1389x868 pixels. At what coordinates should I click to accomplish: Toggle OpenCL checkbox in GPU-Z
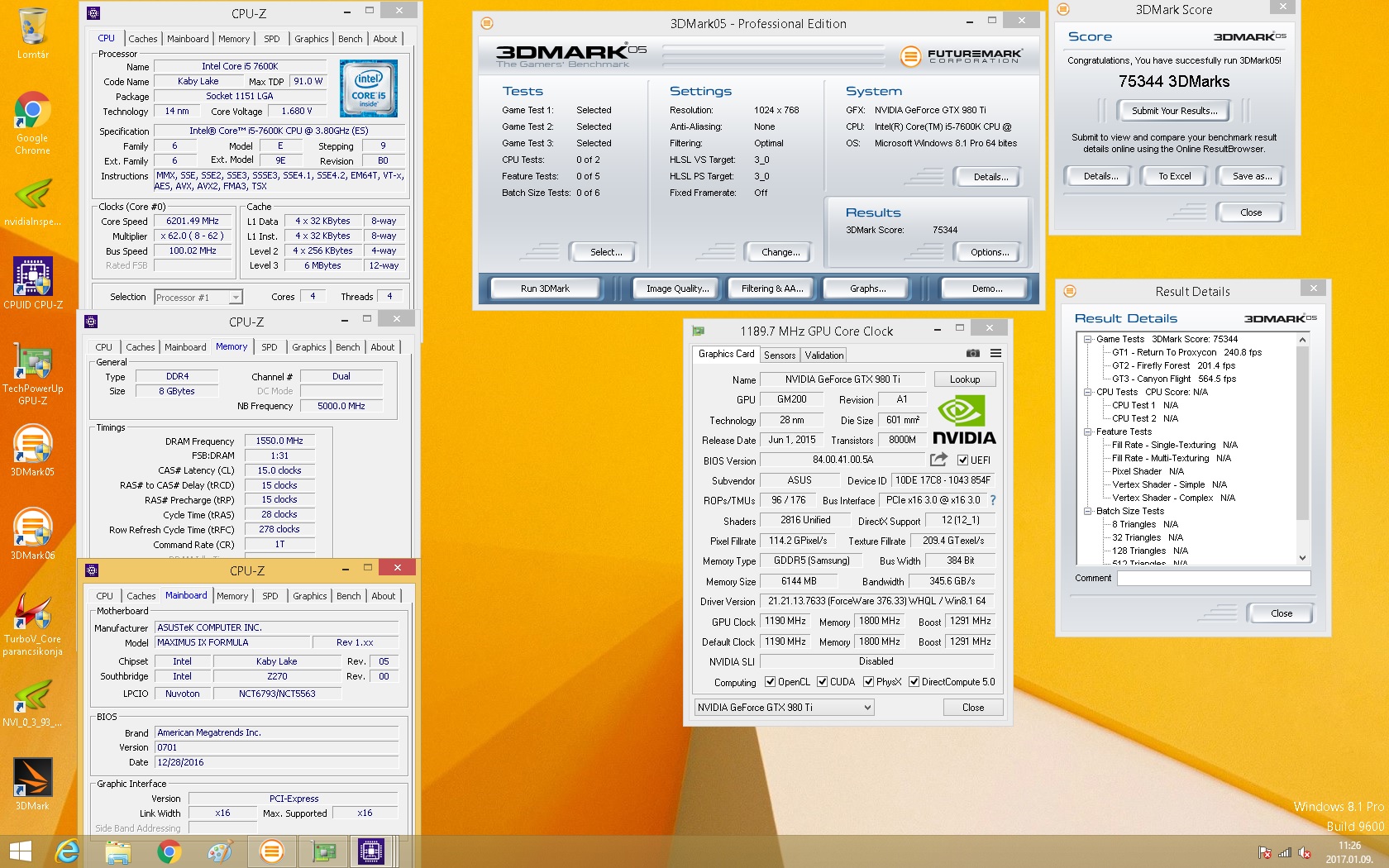point(770,682)
